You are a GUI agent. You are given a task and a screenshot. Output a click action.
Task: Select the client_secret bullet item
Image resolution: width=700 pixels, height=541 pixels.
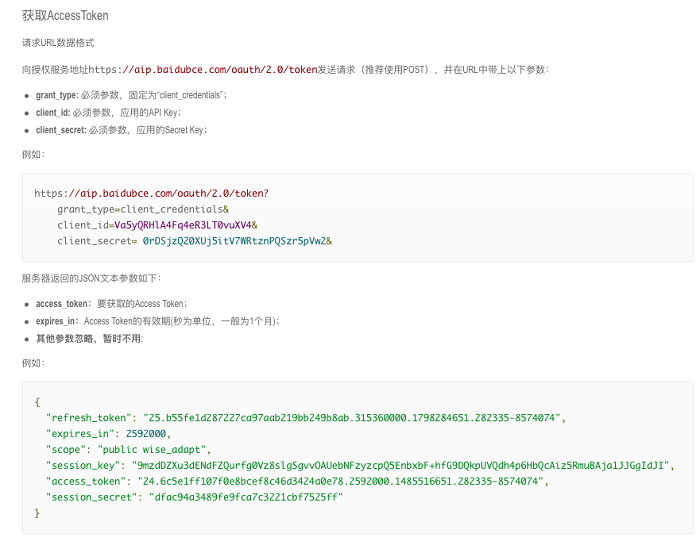coord(121,130)
